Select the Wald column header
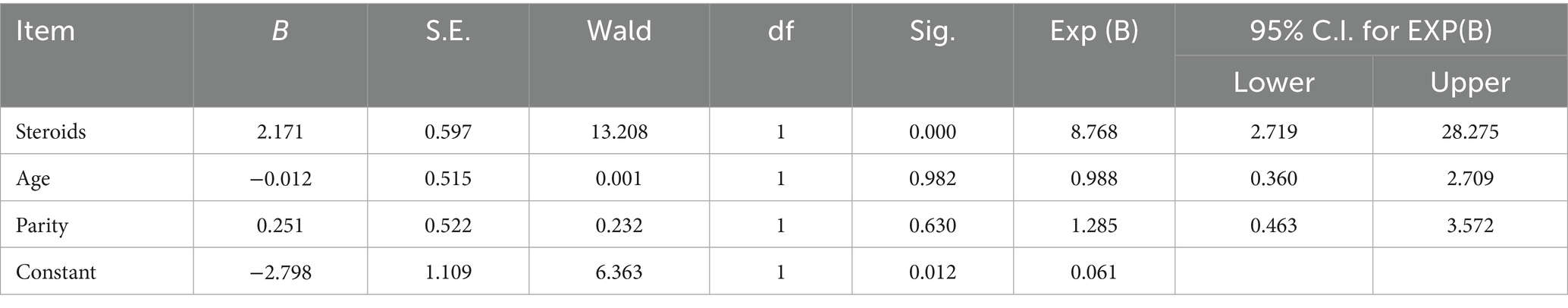 pyautogui.click(x=619, y=32)
